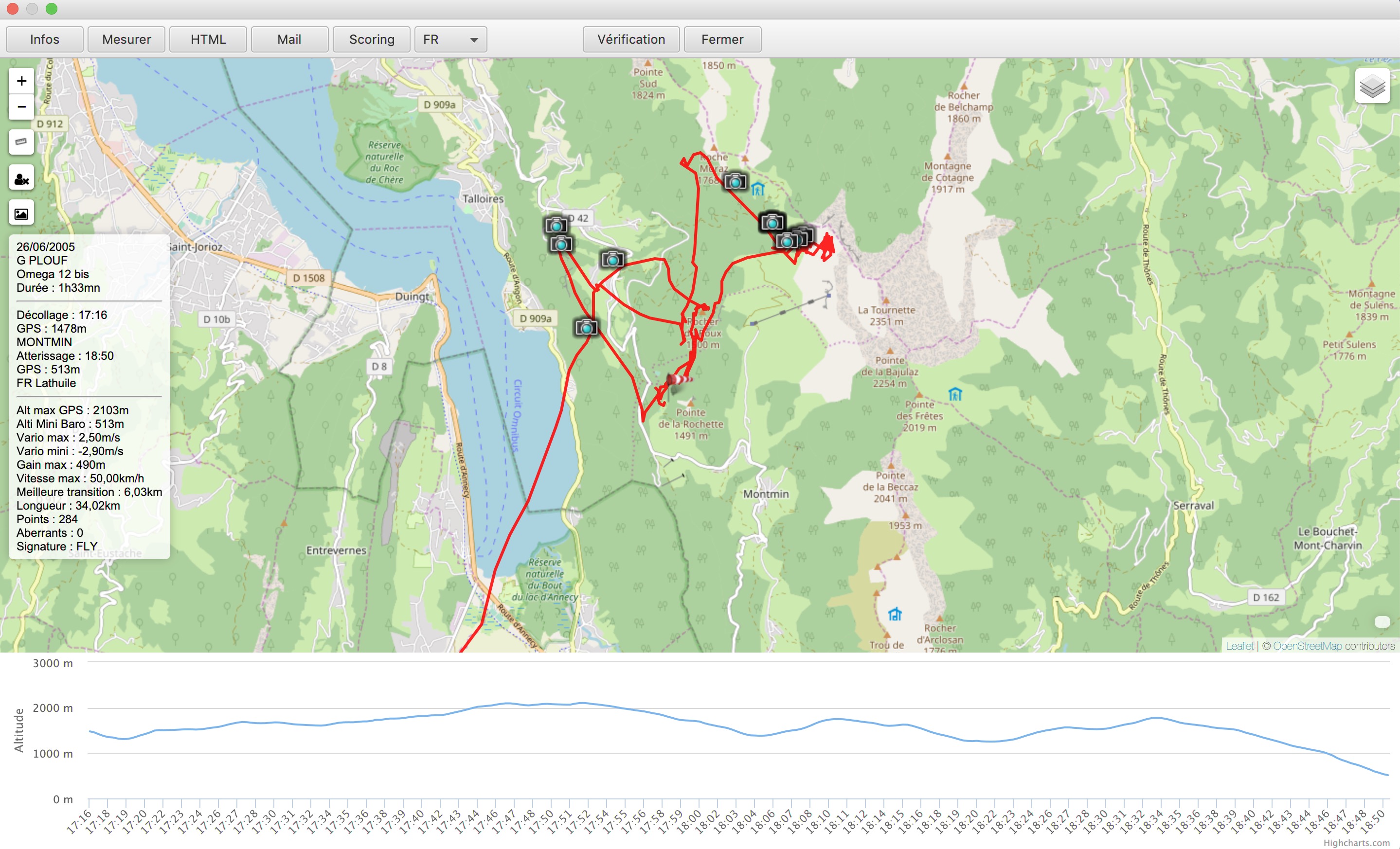Click the green macOS maximize button
The height and width of the screenshot is (849, 1400).
[51, 9]
